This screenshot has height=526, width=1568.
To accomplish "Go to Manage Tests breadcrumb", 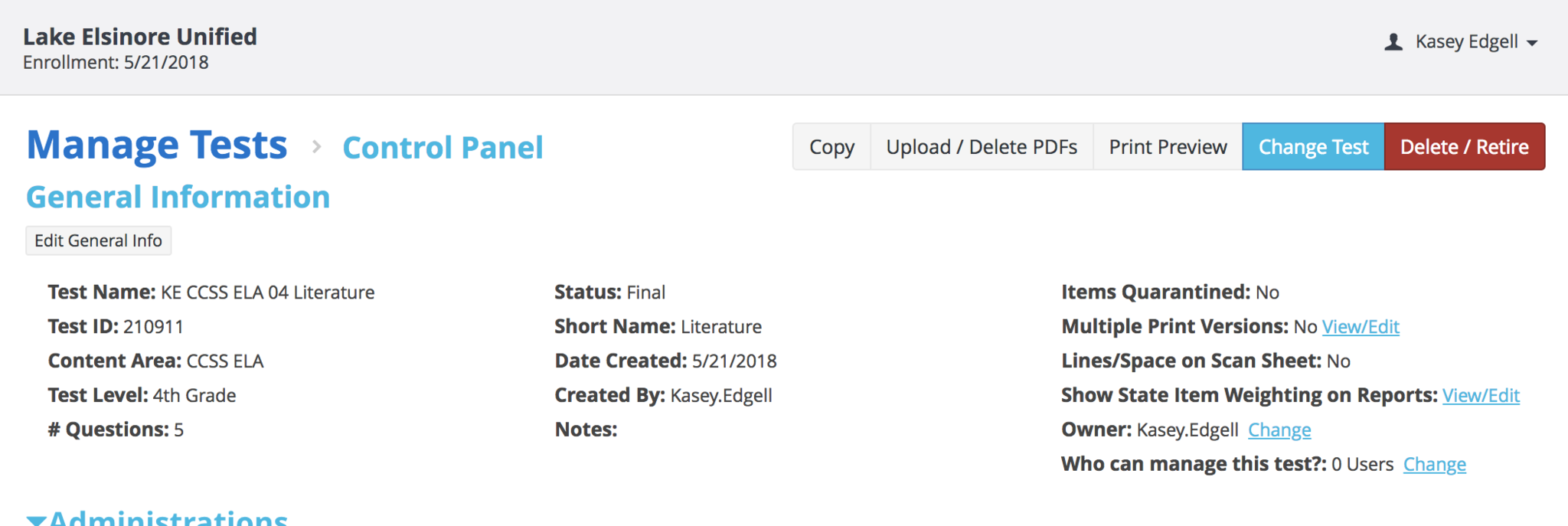I will 157,145.
